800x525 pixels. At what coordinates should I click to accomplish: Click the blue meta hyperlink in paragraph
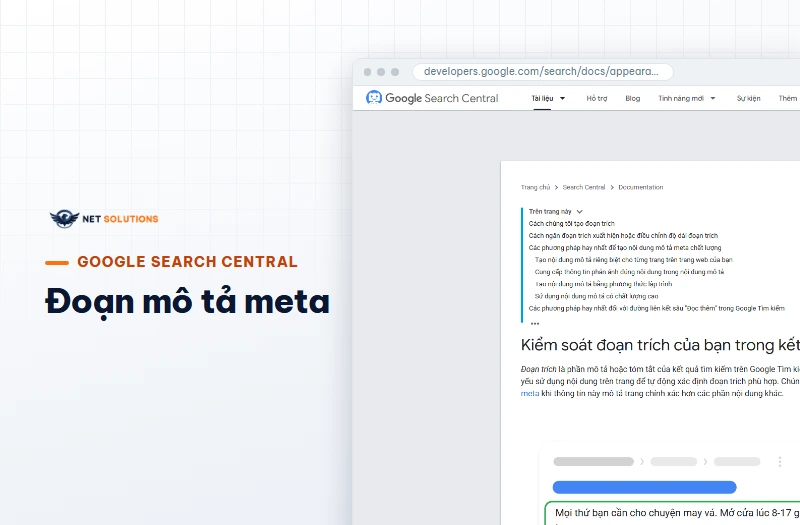[530, 393]
